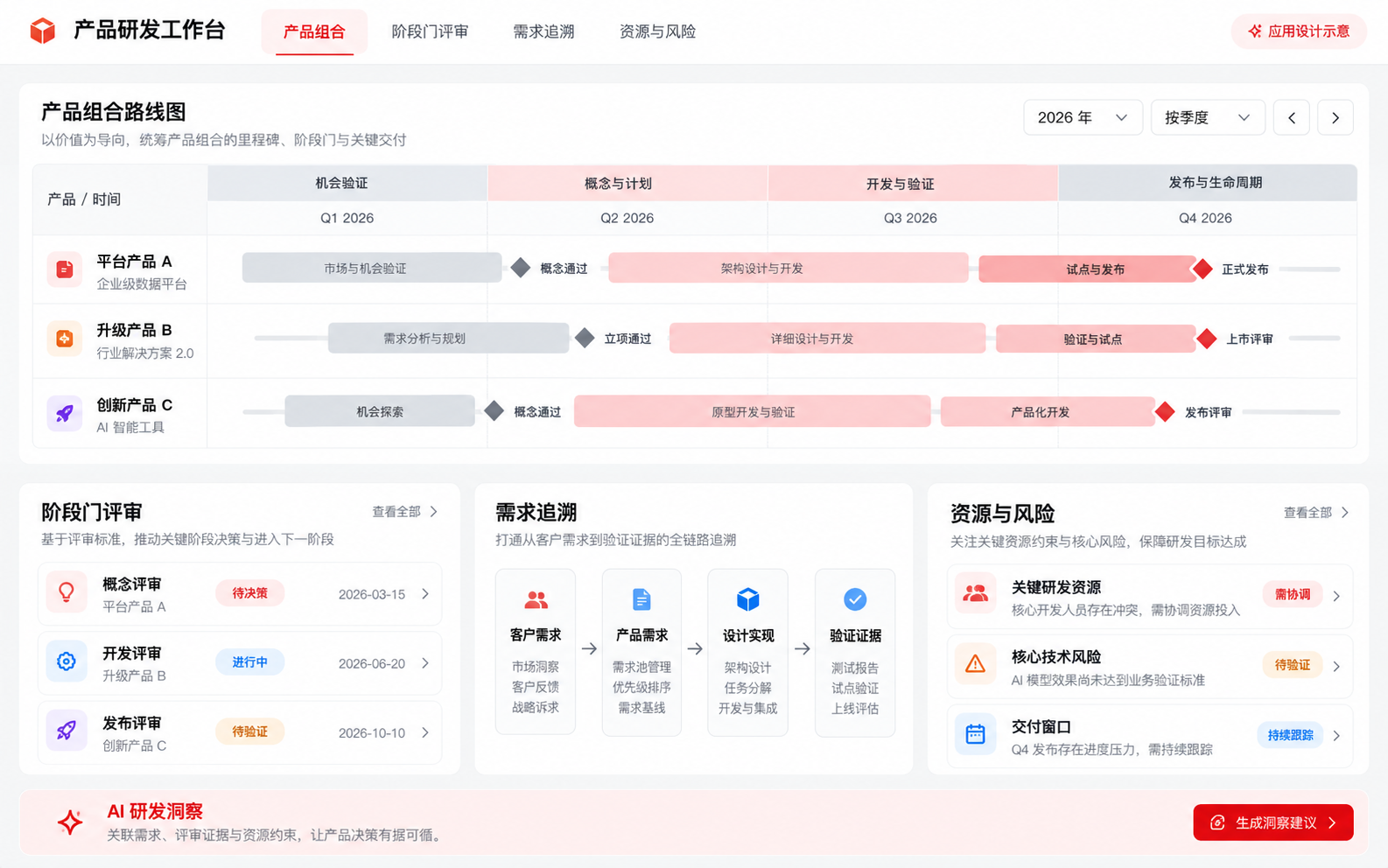
Task: Click 查看全部 in 资源与风险 panel
Action: pos(1316,513)
